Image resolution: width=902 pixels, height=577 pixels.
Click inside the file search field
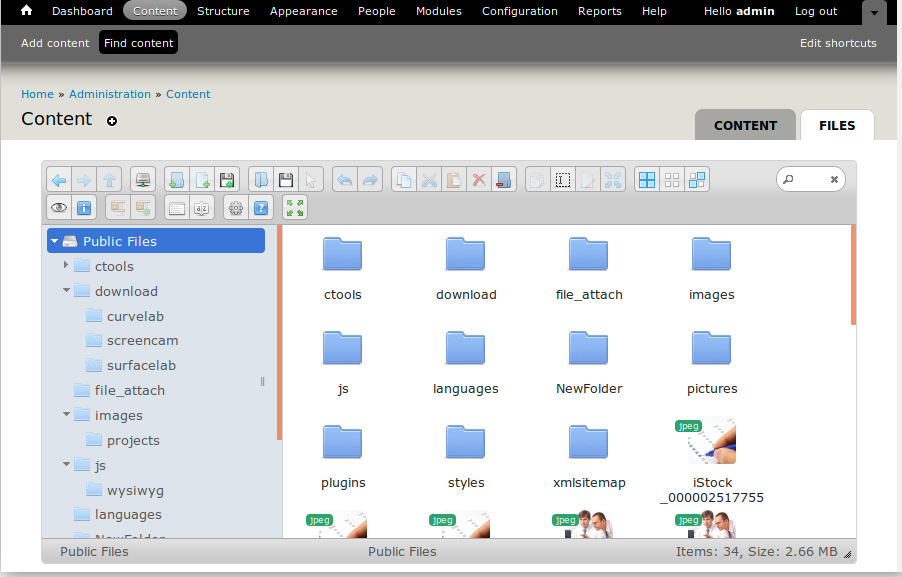coord(810,180)
